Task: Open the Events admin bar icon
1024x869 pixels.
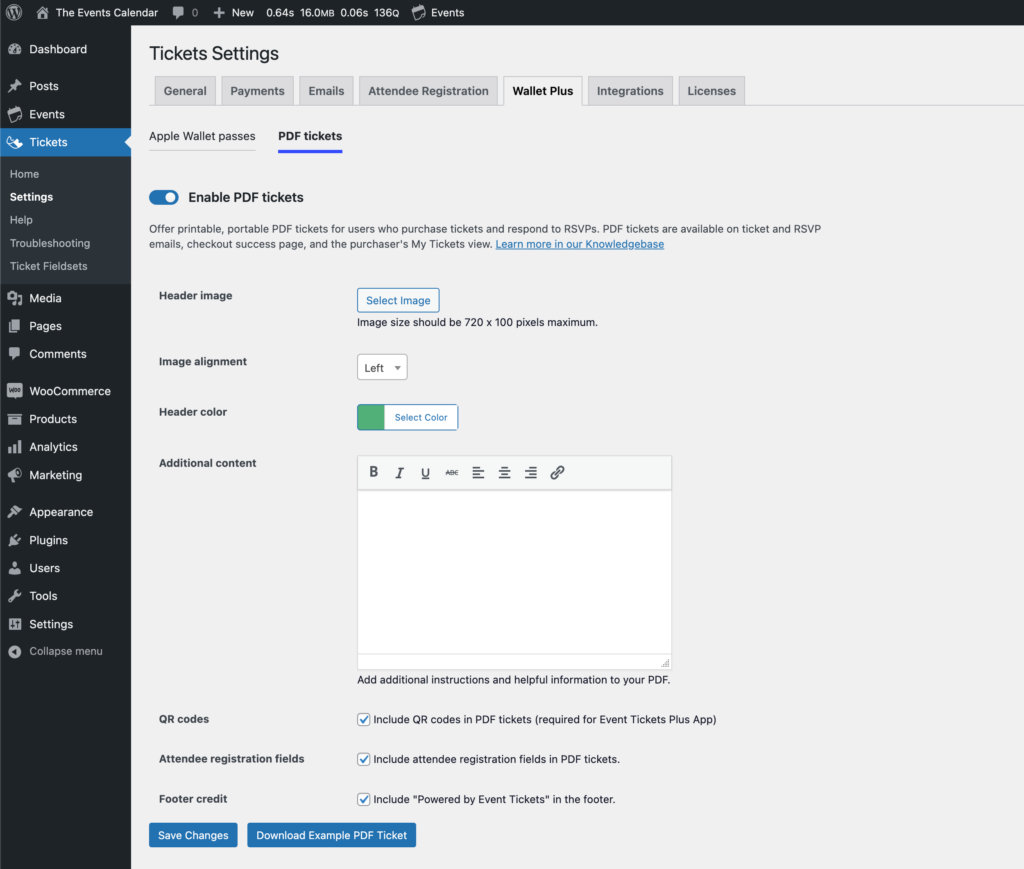Action: click(421, 13)
